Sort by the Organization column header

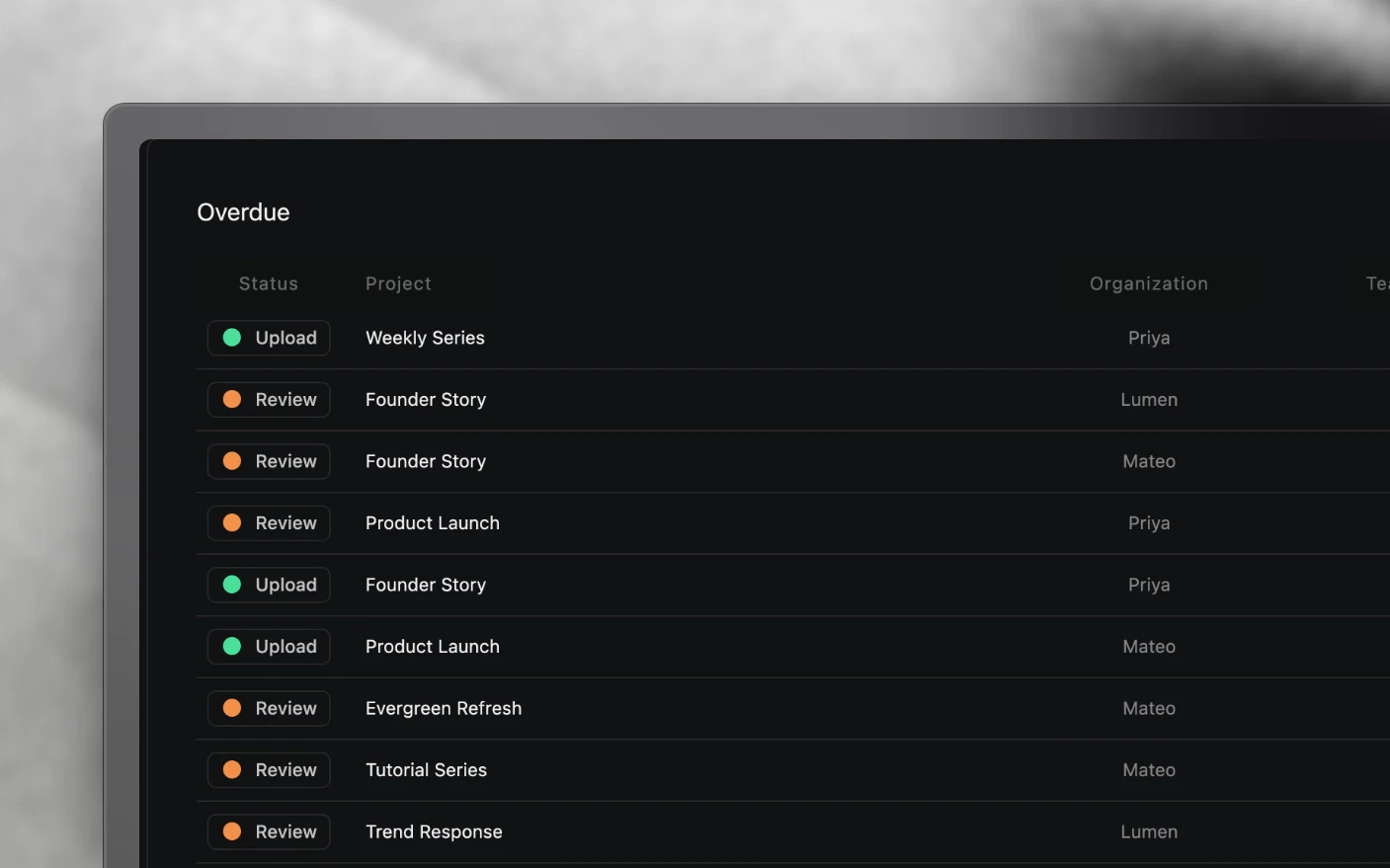click(x=1149, y=283)
